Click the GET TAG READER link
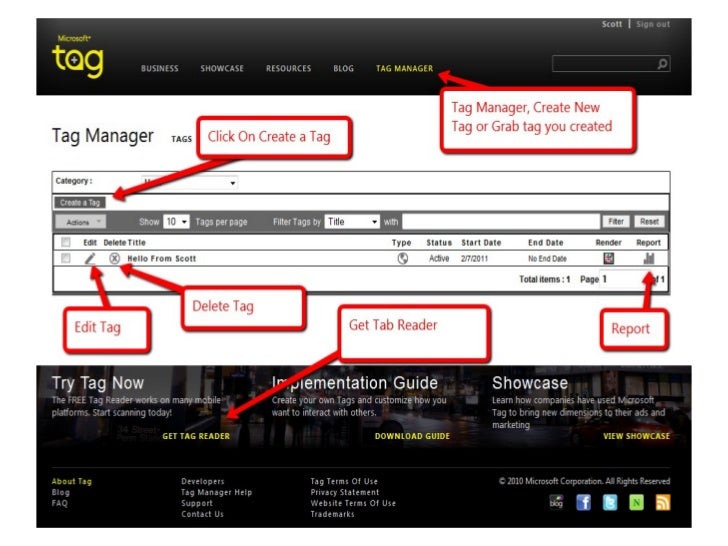This screenshot has width=728, height=546. (x=196, y=436)
